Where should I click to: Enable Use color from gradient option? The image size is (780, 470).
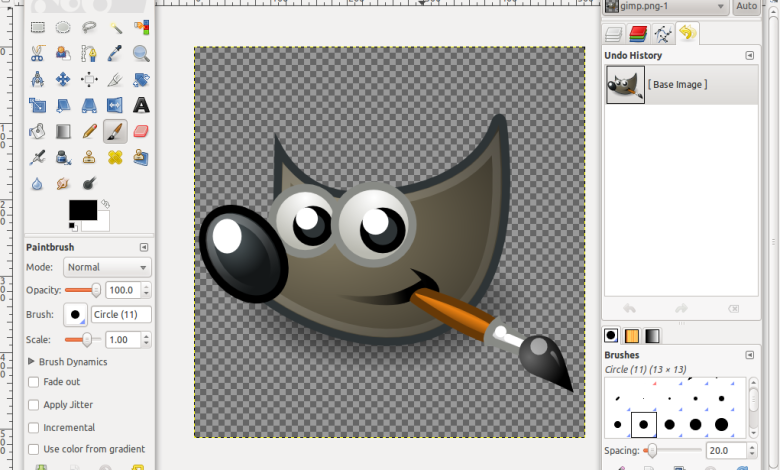(34, 449)
